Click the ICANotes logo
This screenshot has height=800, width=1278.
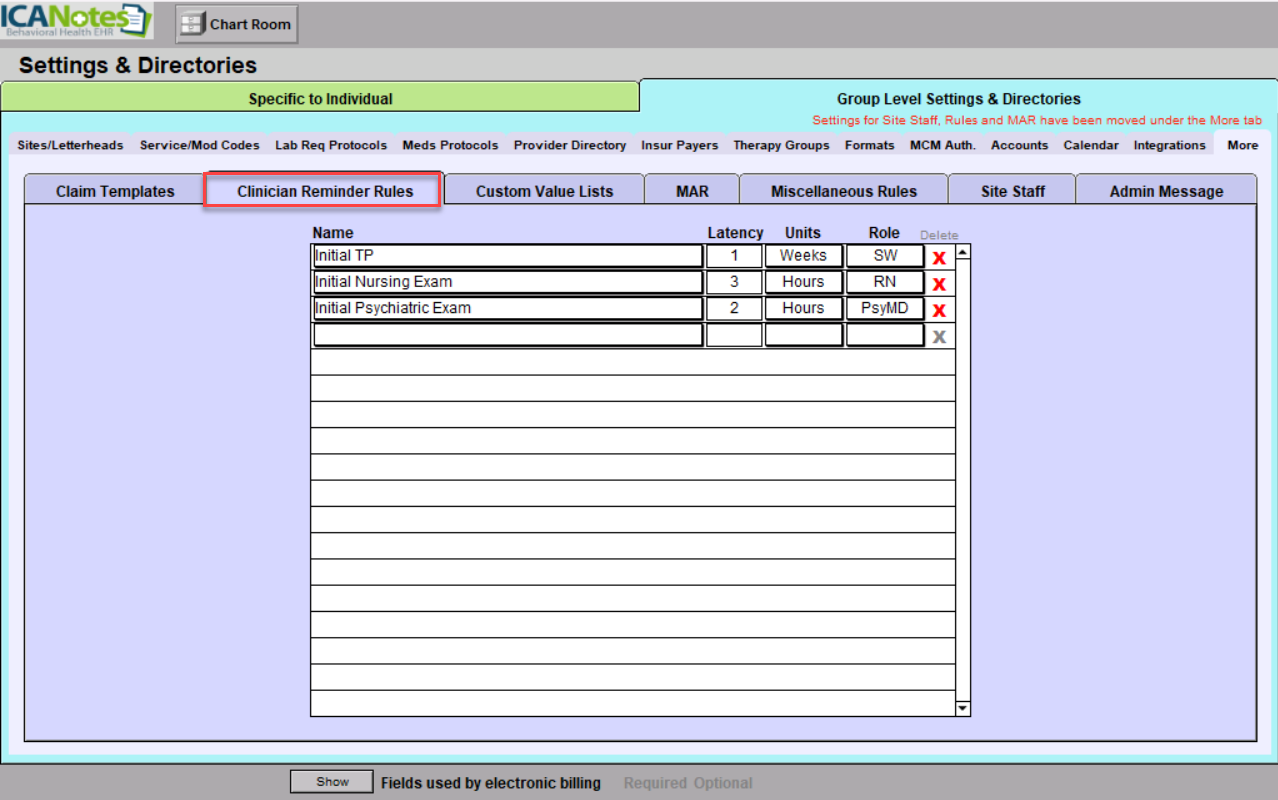(77, 21)
